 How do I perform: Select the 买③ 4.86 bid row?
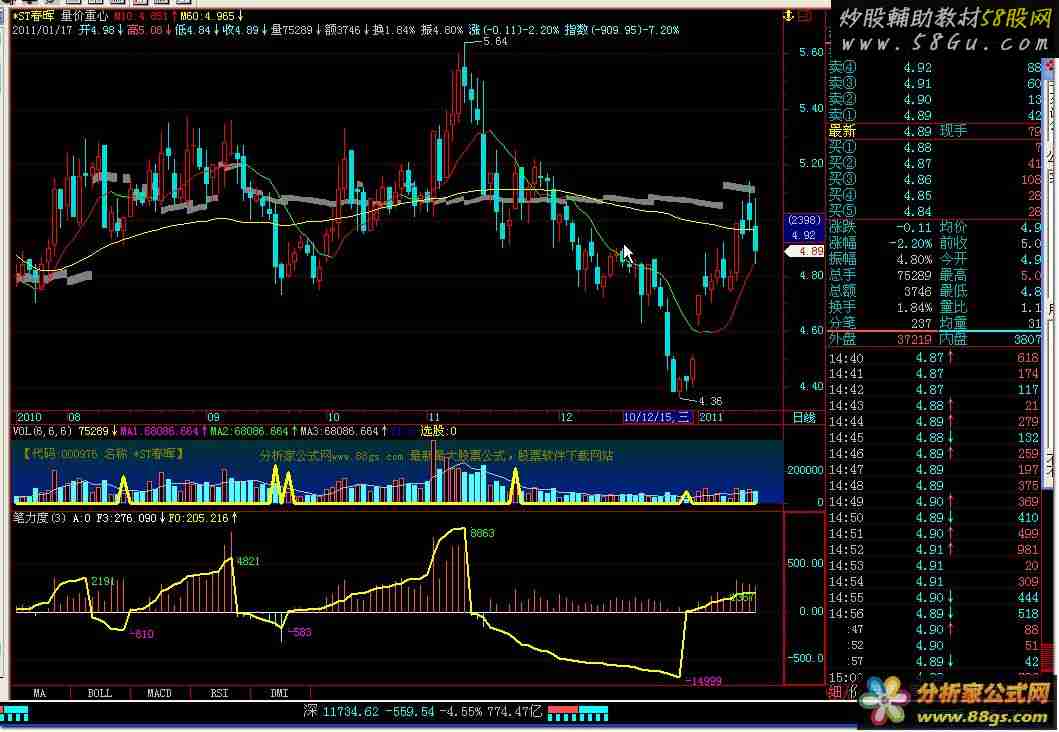[x=935, y=180]
